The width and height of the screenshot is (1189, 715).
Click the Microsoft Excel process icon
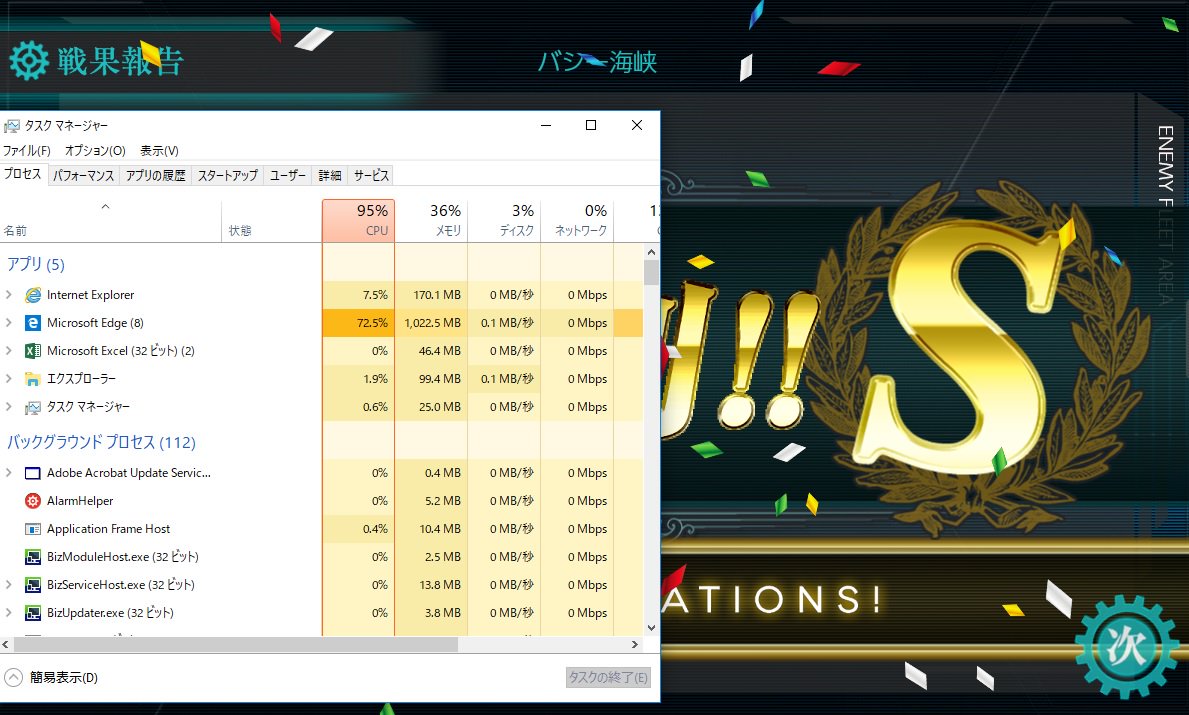point(33,351)
